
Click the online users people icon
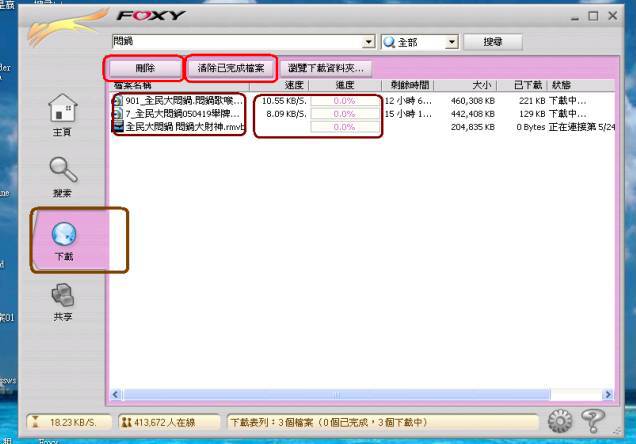126,423
